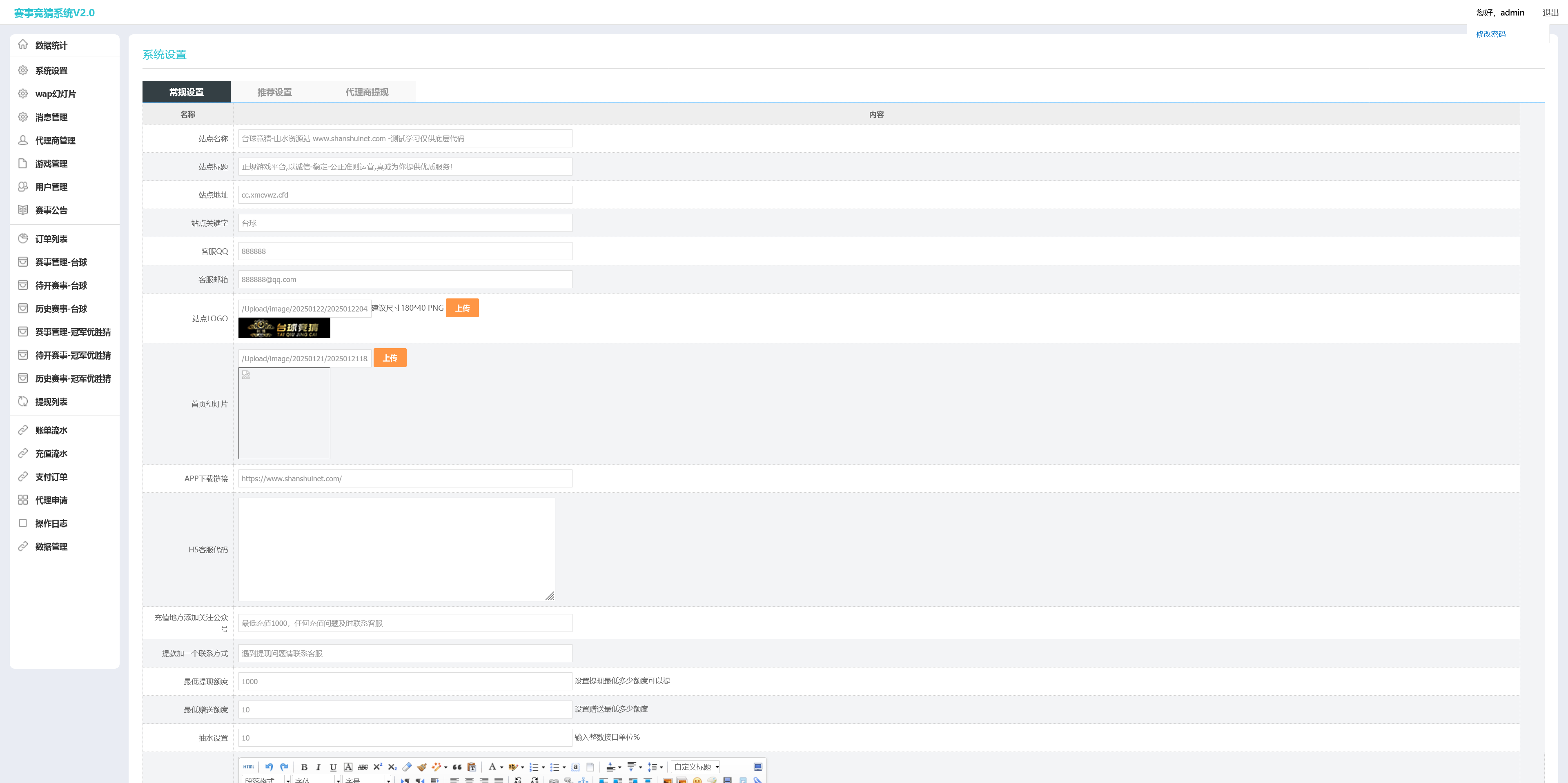
Task: Open the font color dropdown arrow
Action: (x=501, y=767)
